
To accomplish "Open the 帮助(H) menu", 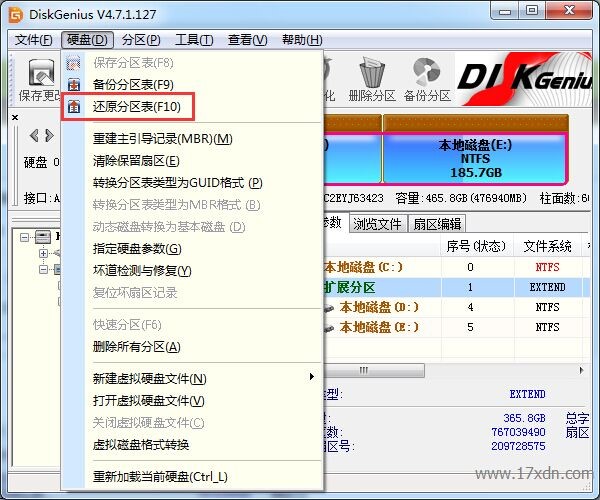I will [302, 40].
